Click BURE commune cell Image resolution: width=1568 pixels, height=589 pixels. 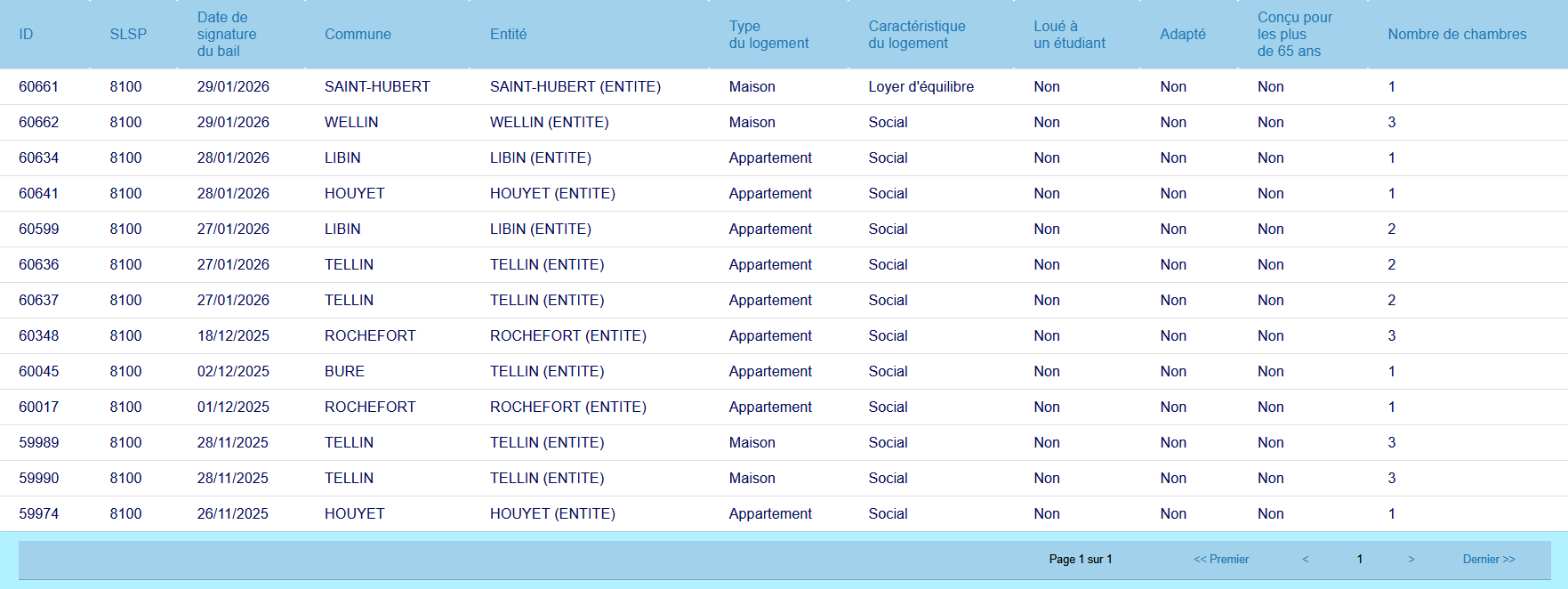pyautogui.click(x=344, y=372)
